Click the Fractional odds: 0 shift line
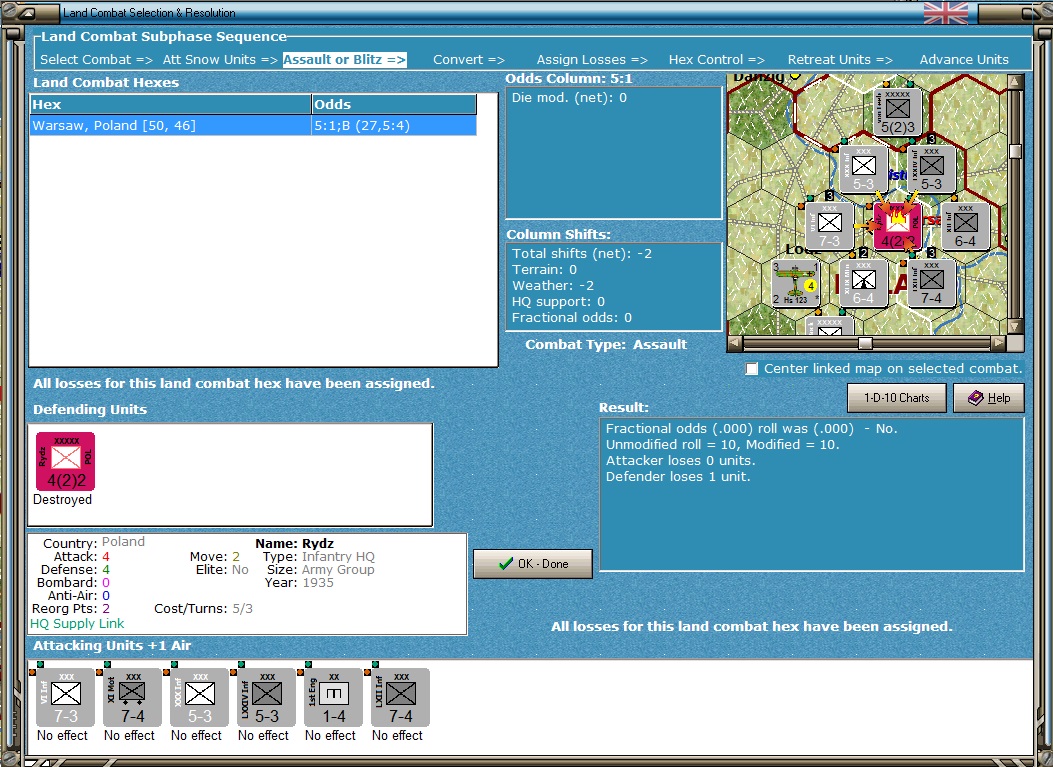This screenshot has height=767, width=1053. (571, 318)
